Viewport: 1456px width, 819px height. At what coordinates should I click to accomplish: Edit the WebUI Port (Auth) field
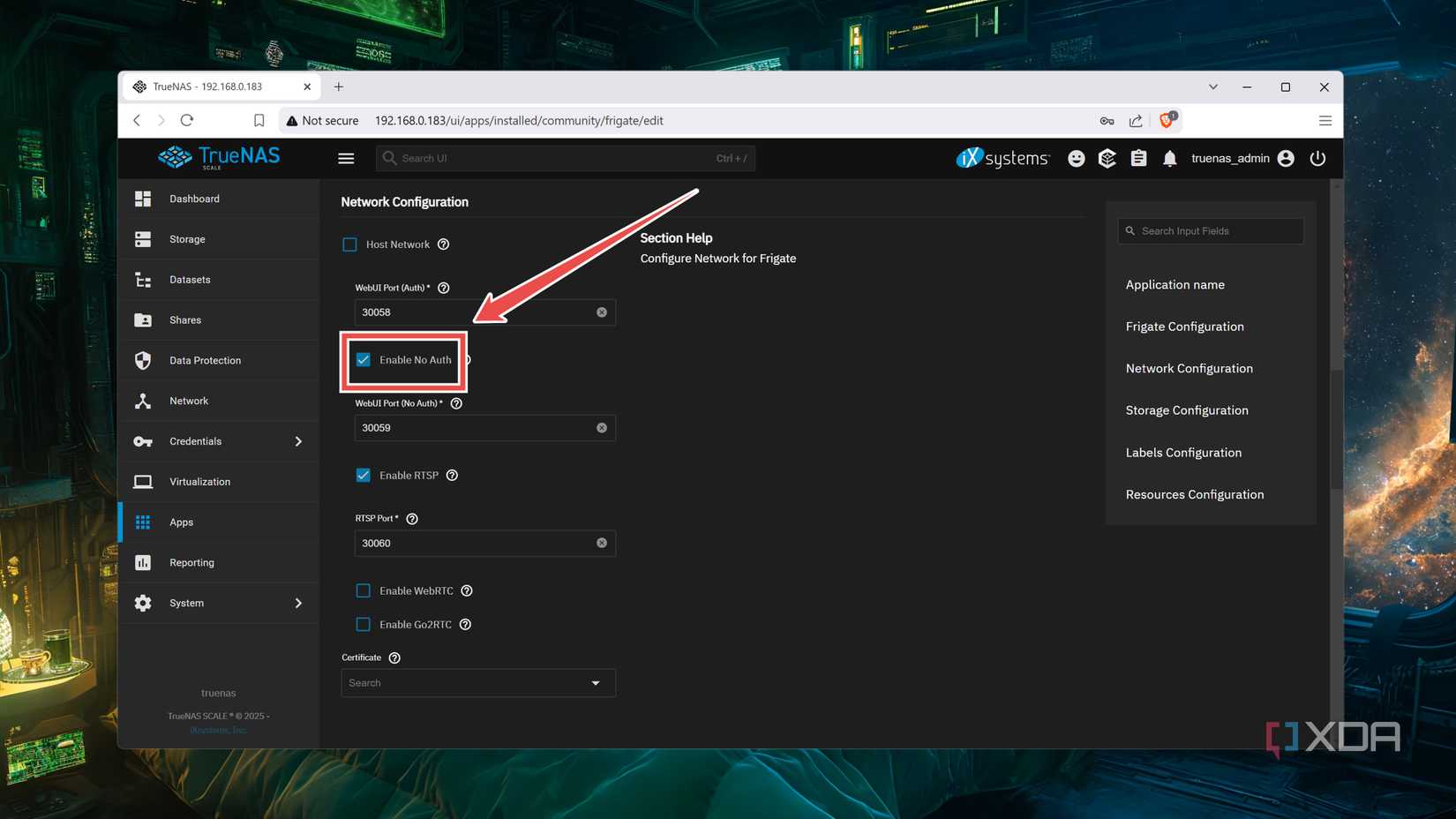476,312
